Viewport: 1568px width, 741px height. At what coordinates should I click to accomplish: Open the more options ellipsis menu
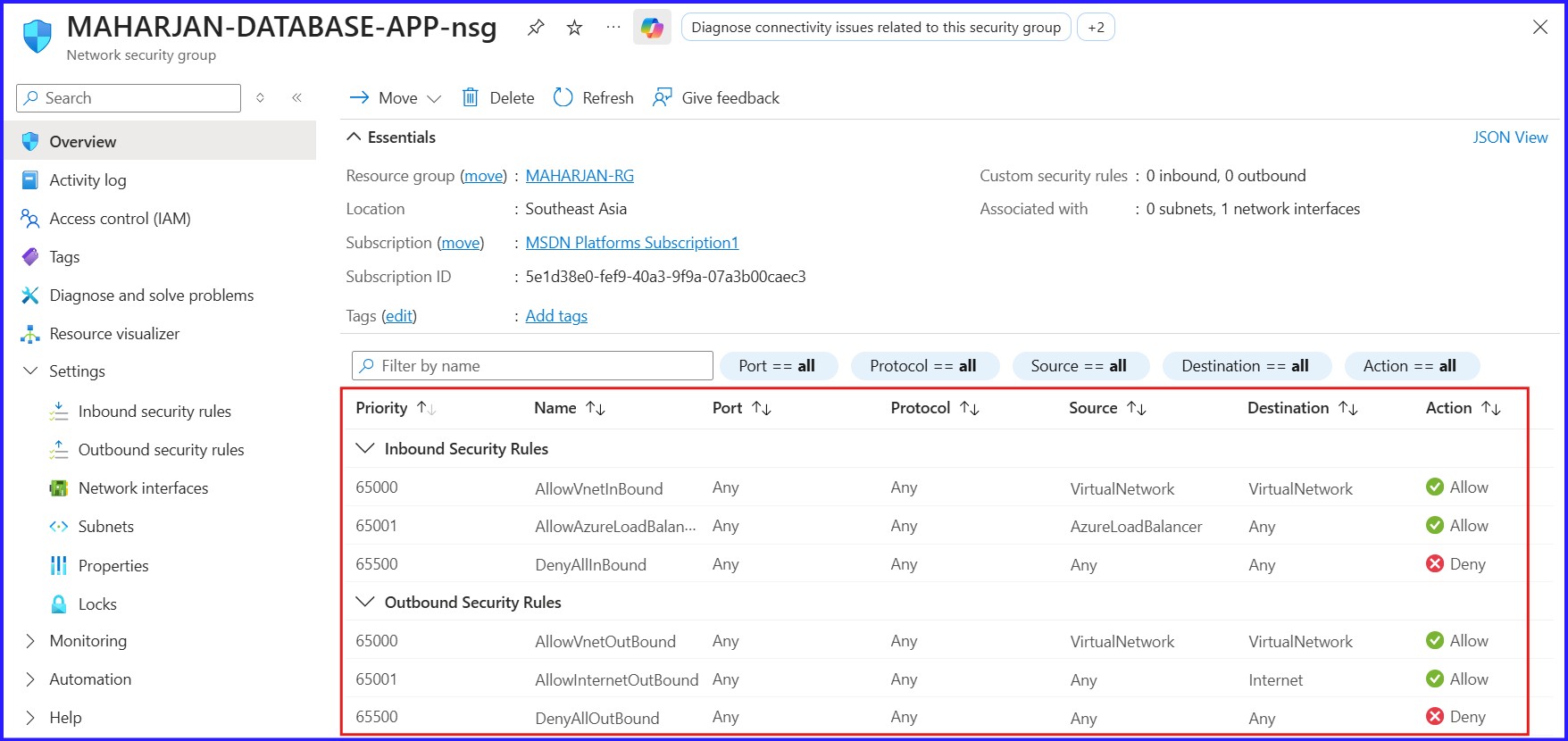click(613, 28)
